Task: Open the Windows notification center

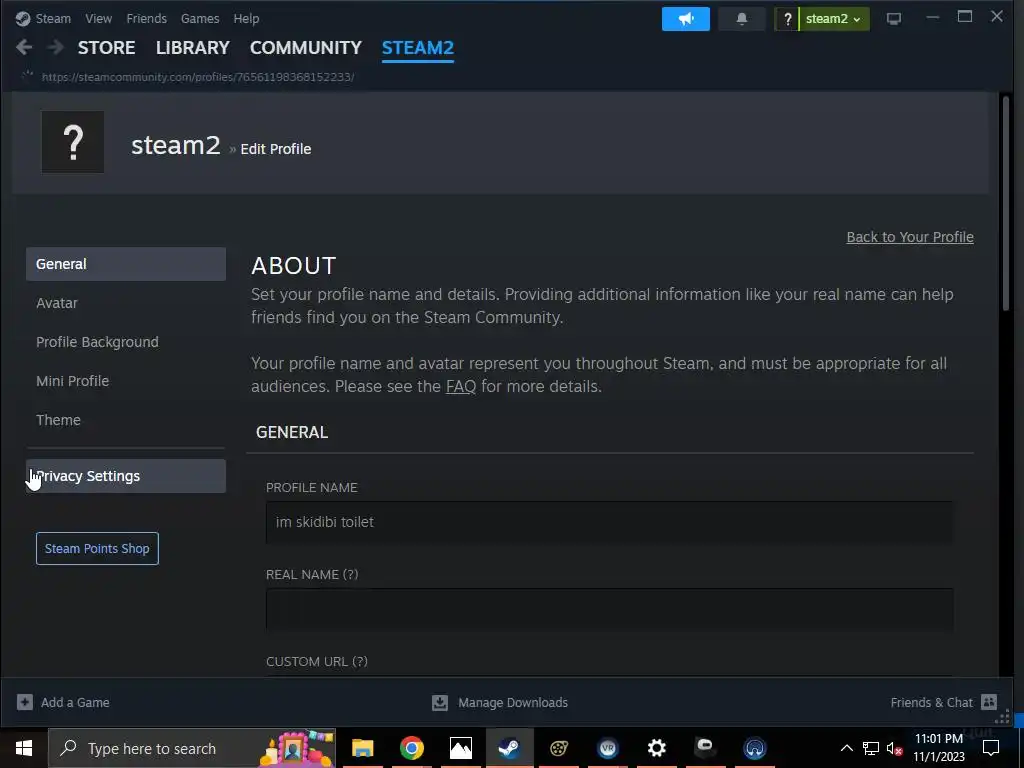Action: (x=991, y=748)
